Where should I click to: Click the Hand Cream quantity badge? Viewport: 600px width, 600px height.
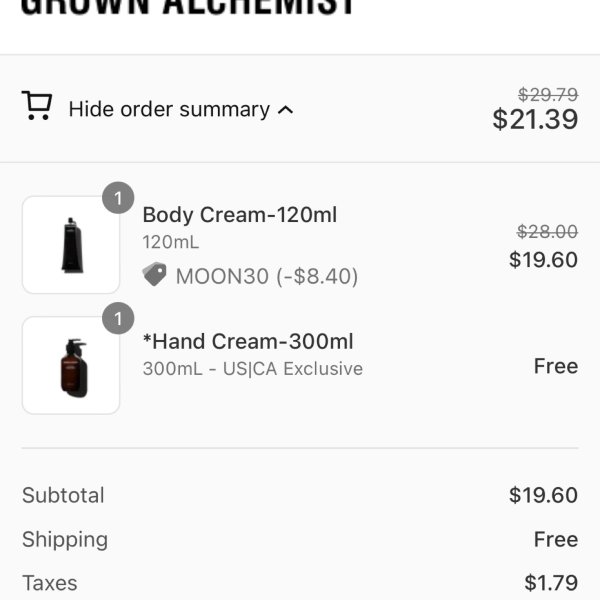(x=118, y=318)
